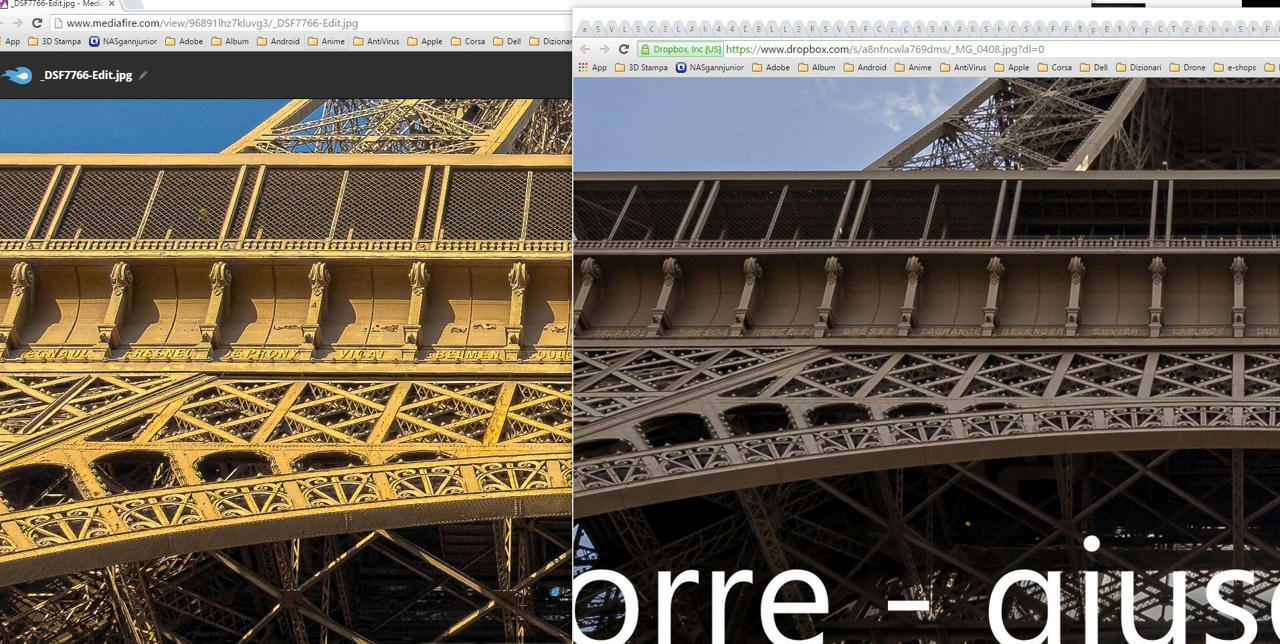Screen dimensions: 1280x644
Task: Open Android bookmark folder in MediaFire window
Action: tap(279, 41)
